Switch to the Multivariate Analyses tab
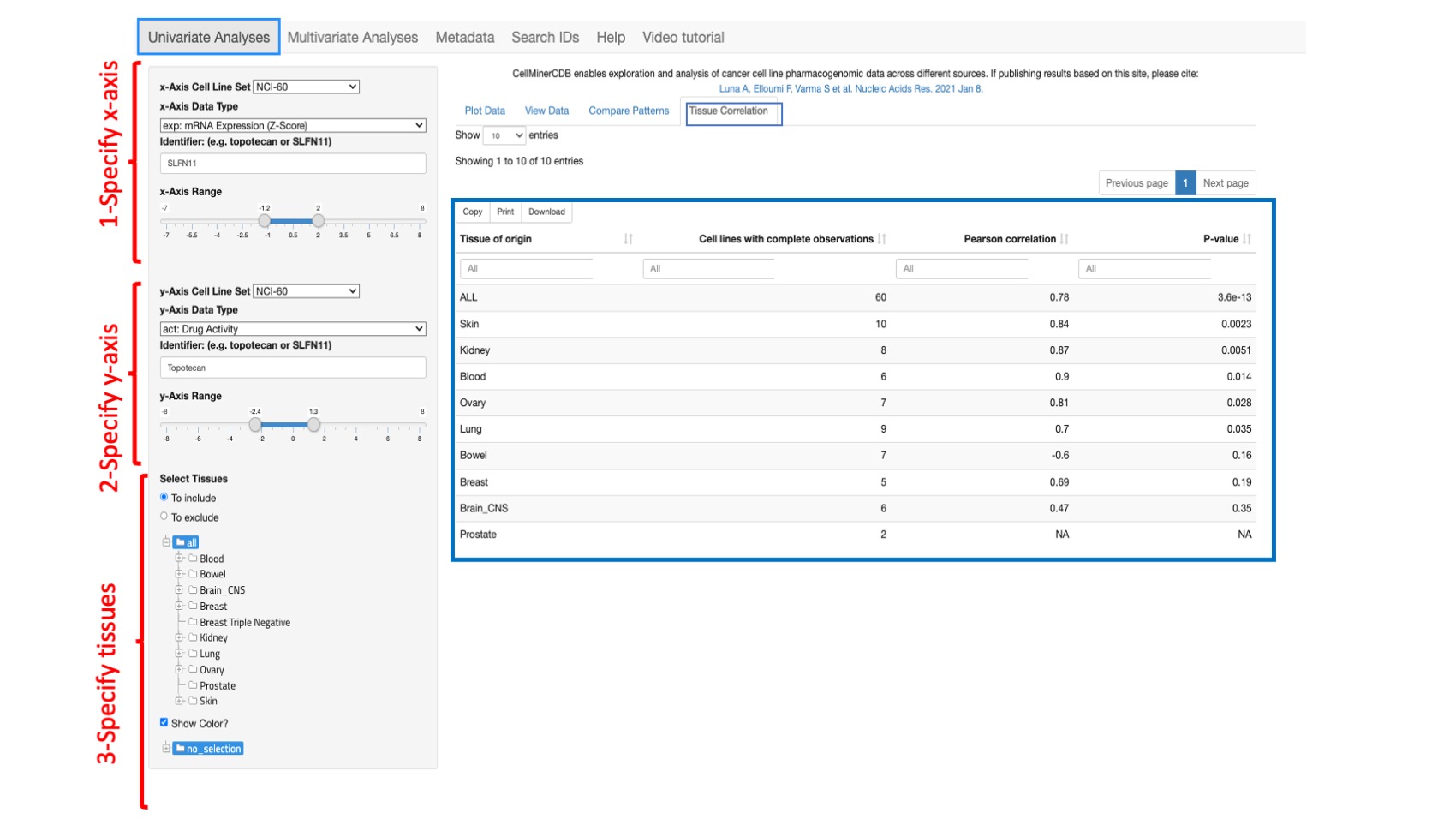This screenshot has height=819, width=1456. [353, 37]
